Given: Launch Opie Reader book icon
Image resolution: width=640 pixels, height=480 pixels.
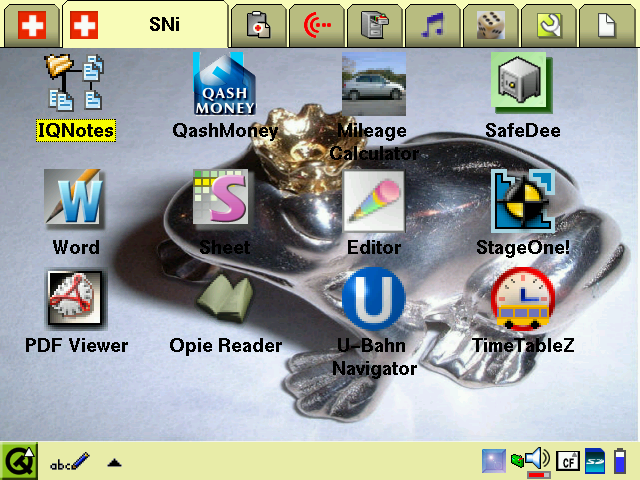Looking at the screenshot, I should tap(224, 298).
